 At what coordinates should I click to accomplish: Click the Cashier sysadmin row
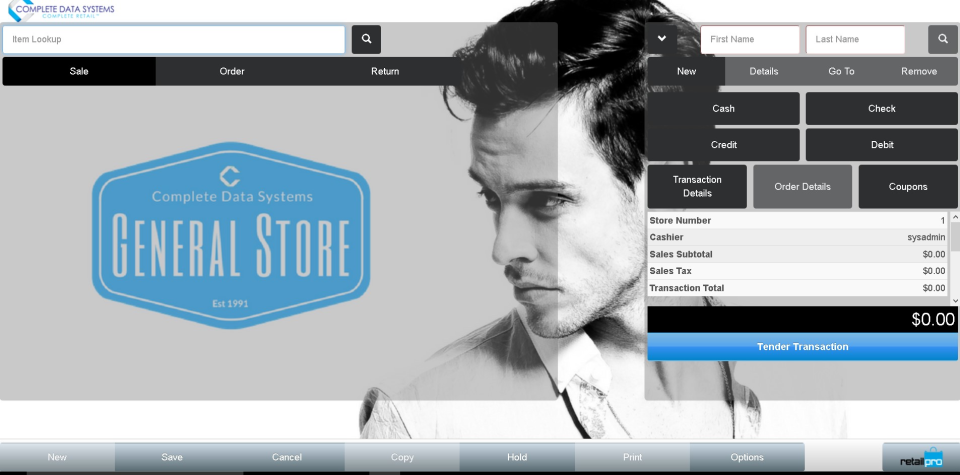(798, 238)
